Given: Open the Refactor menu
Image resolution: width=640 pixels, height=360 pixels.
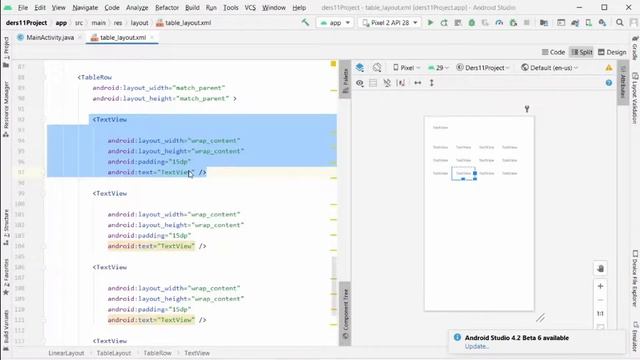Looking at the screenshot, I should click(x=167, y=7).
